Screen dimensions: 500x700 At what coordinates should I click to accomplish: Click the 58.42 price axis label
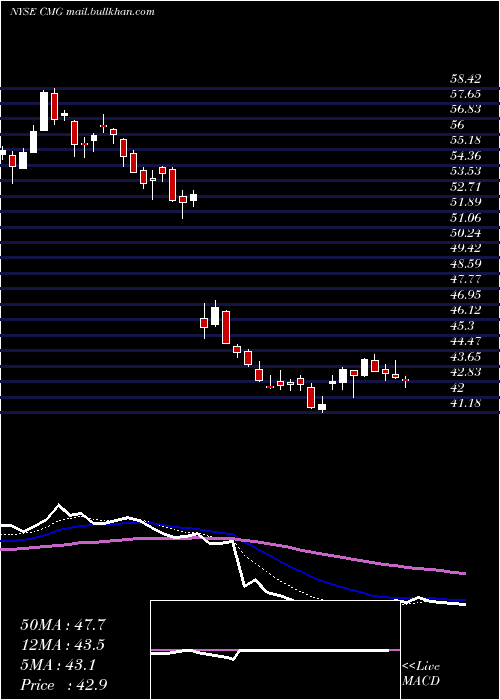point(465,79)
